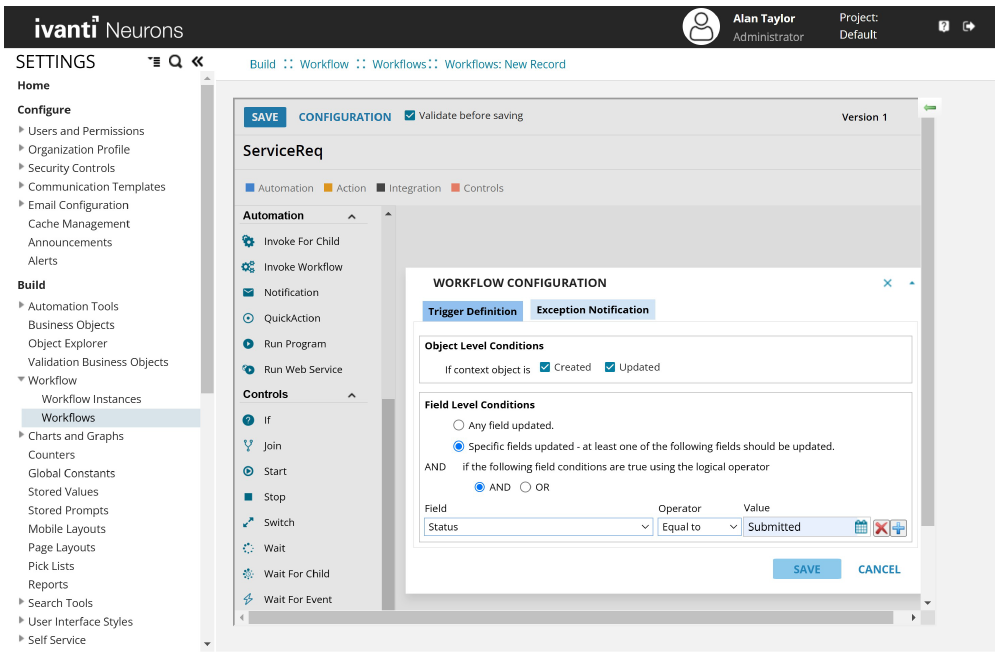Click the blue Automation legend swatch
The width and height of the screenshot is (1003, 652).
click(250, 188)
